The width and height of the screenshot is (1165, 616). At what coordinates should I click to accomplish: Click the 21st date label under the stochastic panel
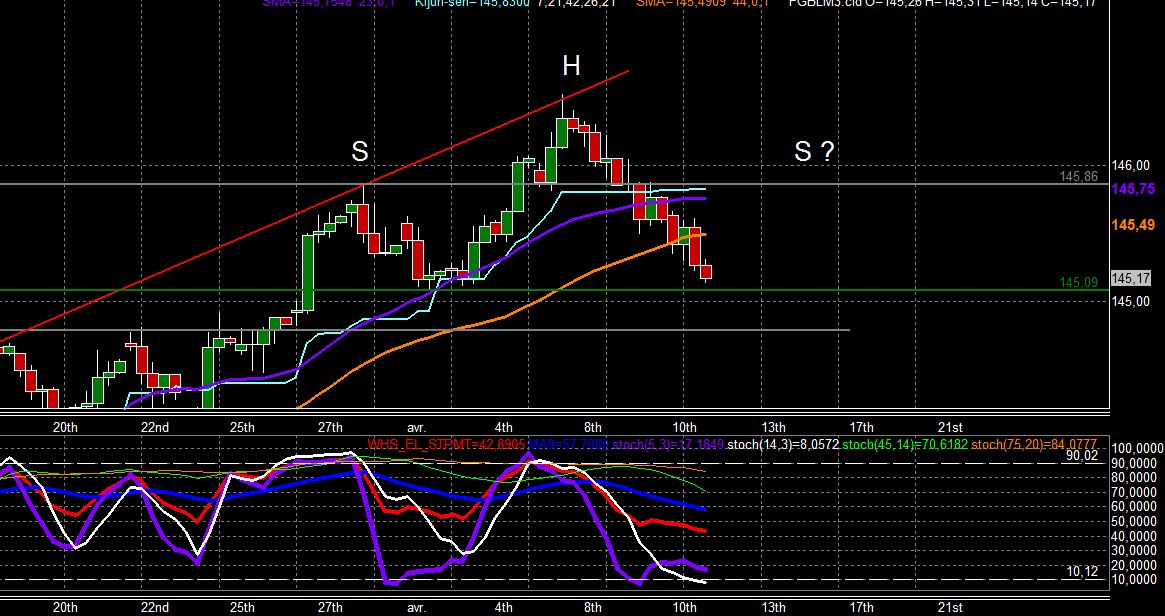(950, 608)
